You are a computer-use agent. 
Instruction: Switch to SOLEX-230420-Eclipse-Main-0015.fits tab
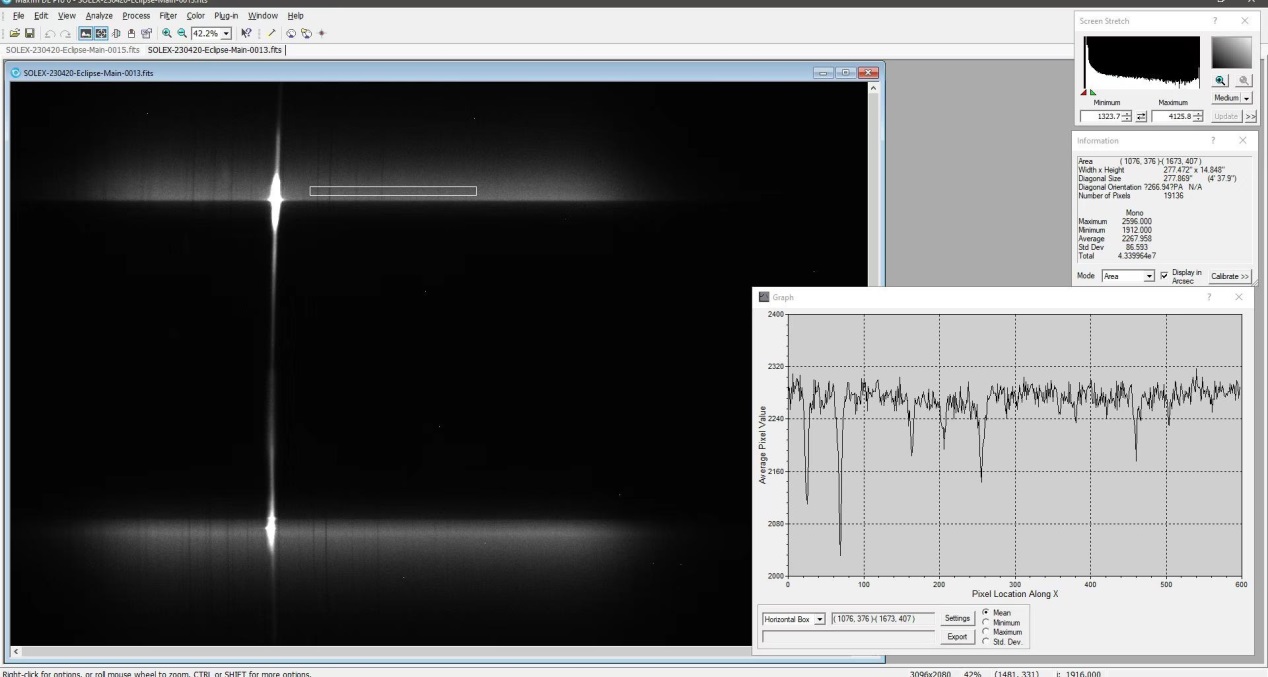(73, 49)
